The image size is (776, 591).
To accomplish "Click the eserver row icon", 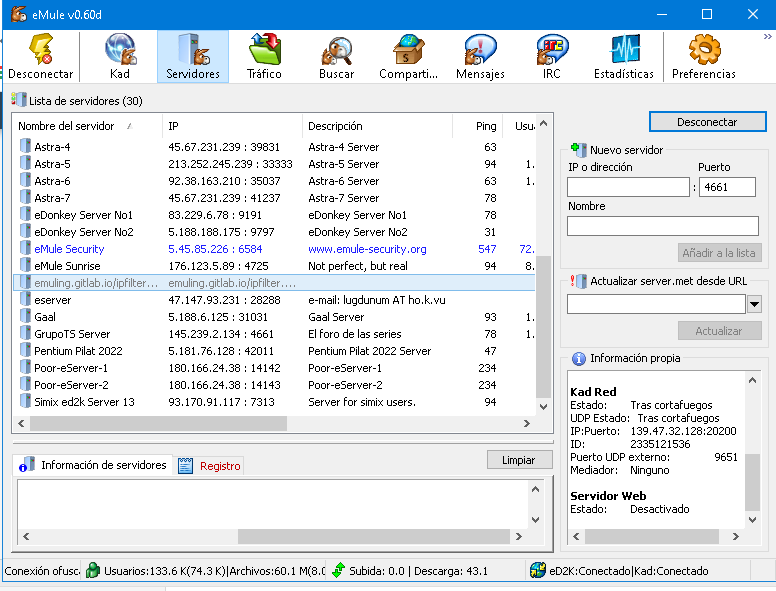I will point(25,299).
